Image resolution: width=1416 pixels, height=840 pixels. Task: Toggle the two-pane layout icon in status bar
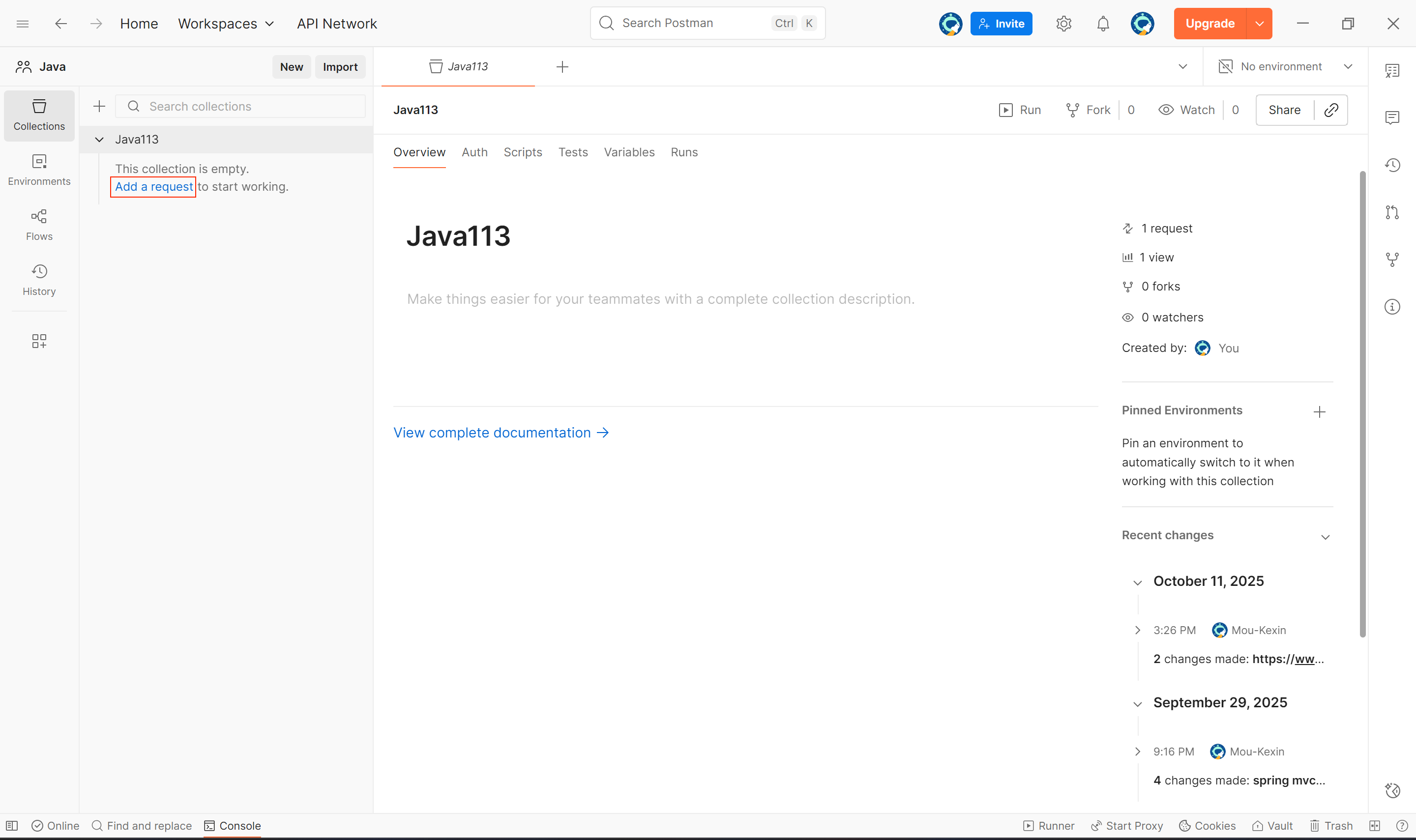tap(1374, 825)
